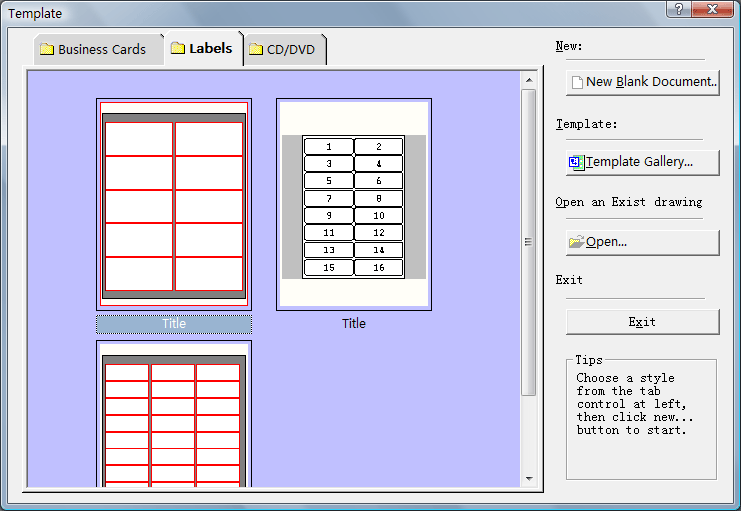741x511 pixels.
Task: Select the two-column red label template thumbnail
Action: 174,204
